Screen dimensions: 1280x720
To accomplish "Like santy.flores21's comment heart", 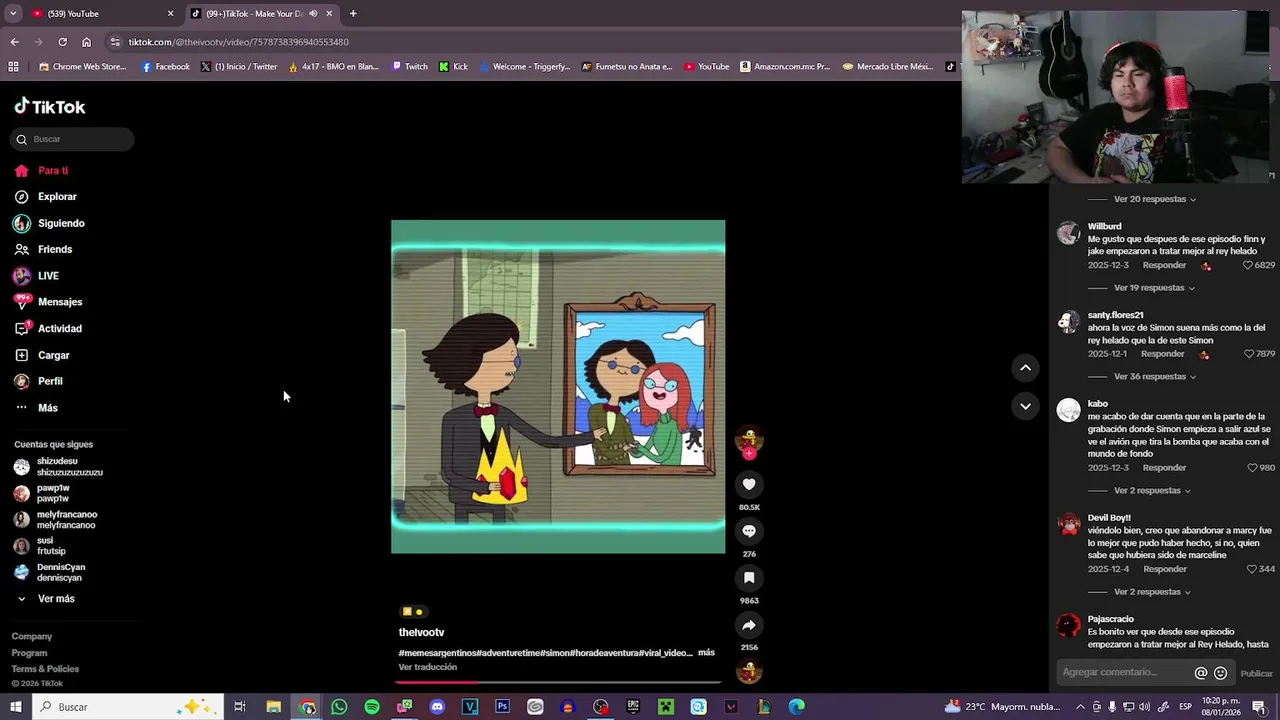I will (1248, 354).
